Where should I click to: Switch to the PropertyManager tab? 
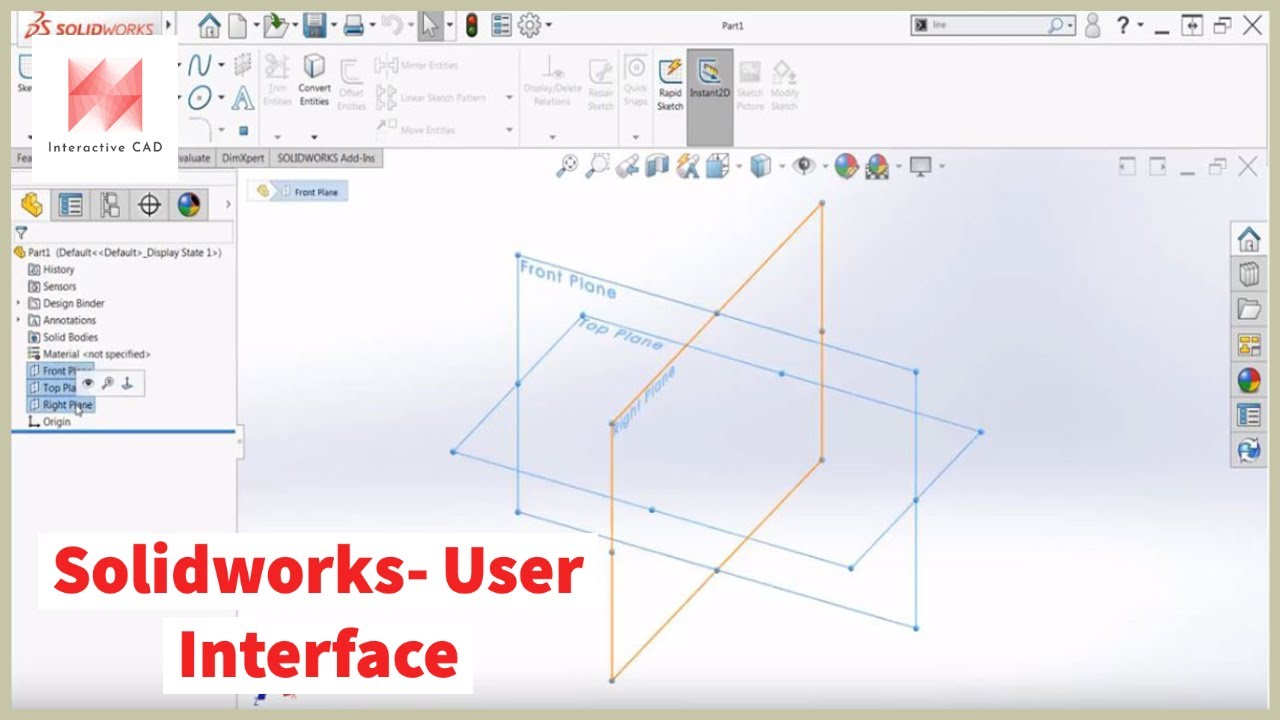point(70,206)
